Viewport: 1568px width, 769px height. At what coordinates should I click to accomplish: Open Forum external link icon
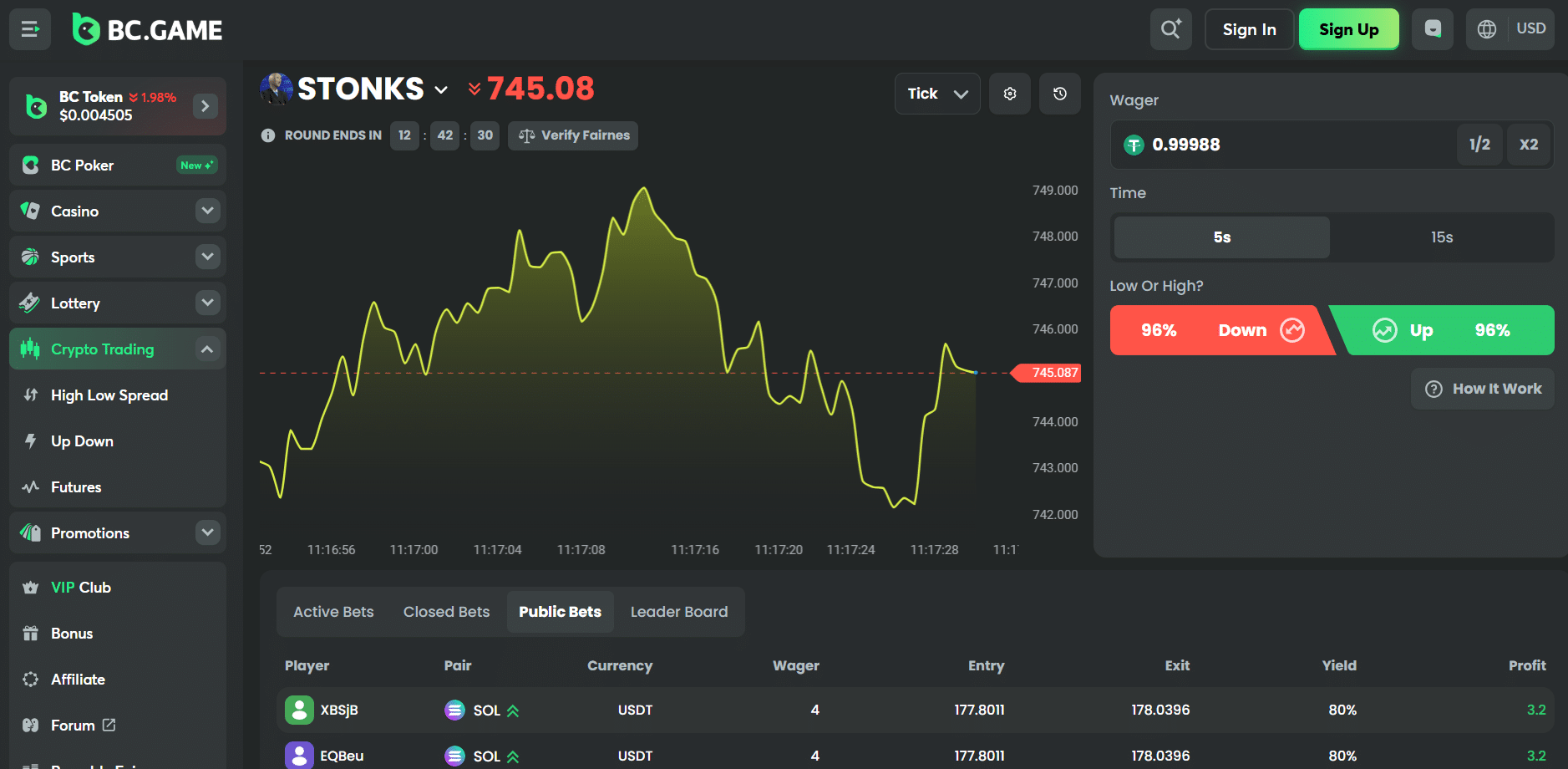(109, 725)
